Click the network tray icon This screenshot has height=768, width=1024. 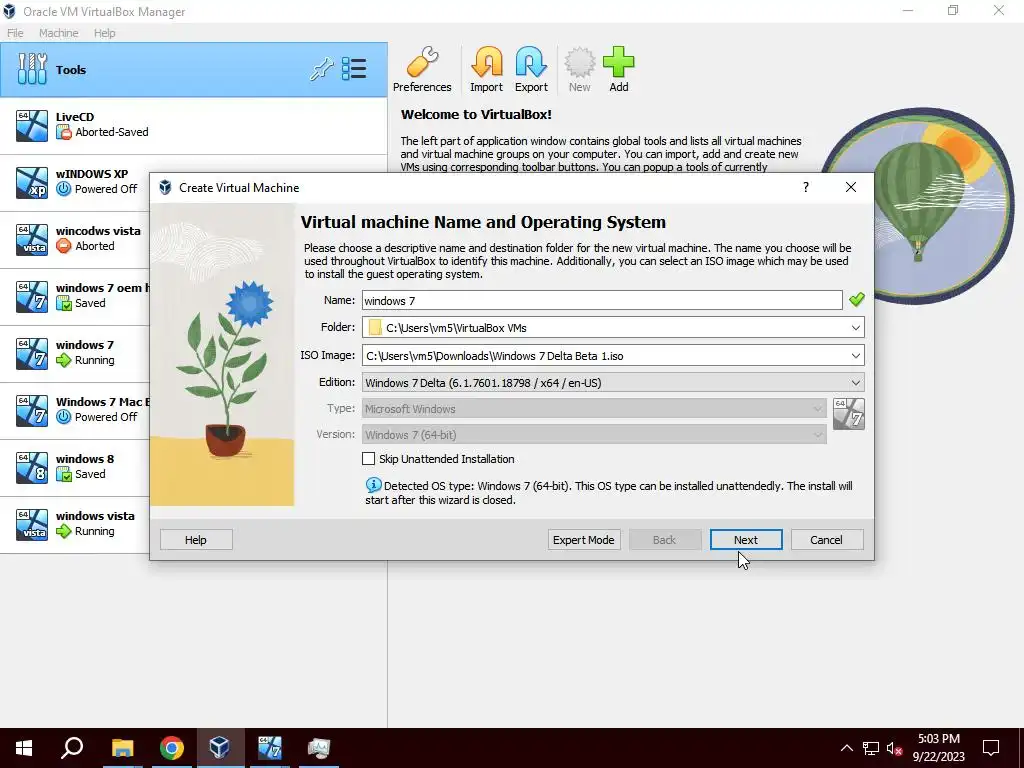coord(871,748)
